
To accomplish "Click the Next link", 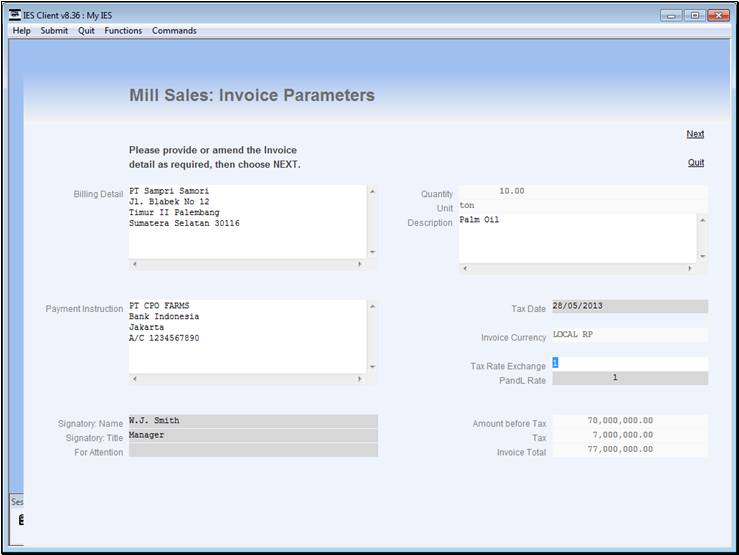I will click(x=695, y=134).
